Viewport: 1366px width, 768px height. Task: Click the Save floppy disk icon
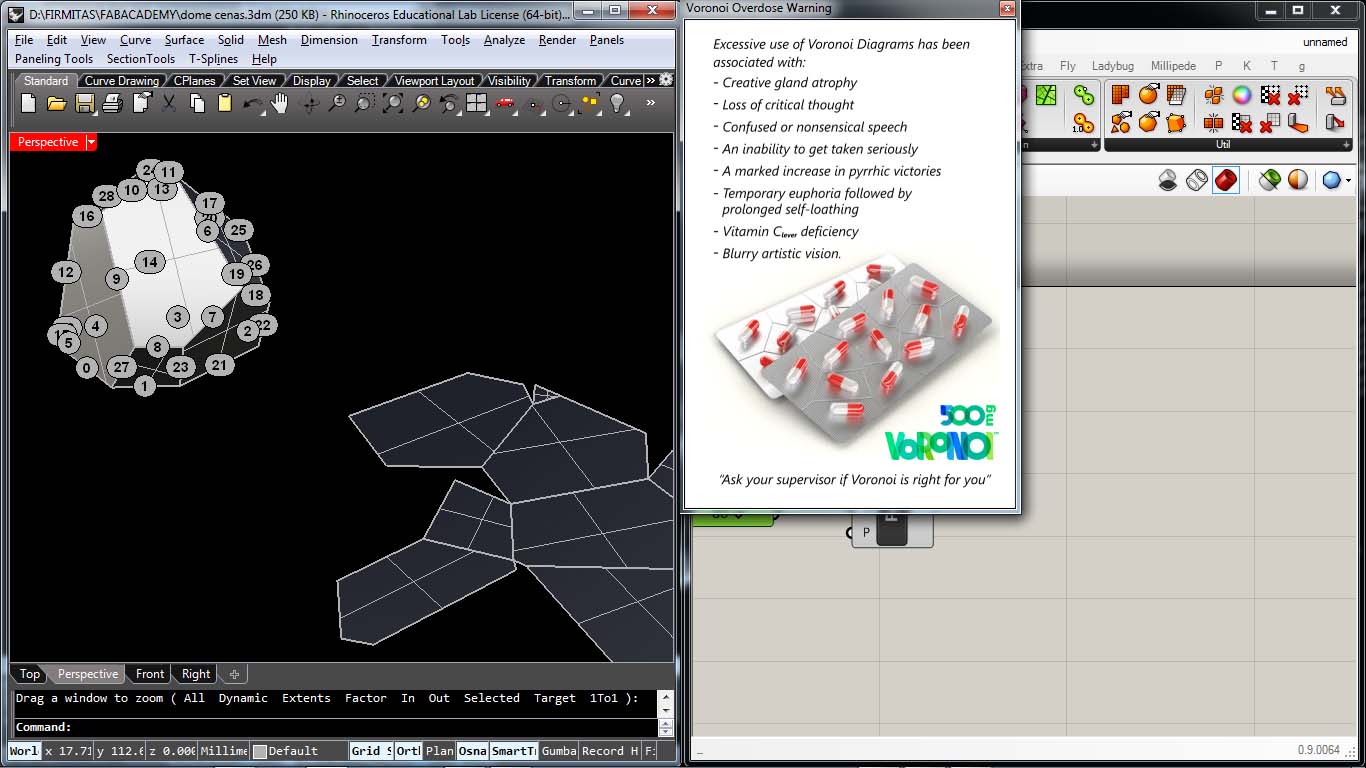point(84,103)
